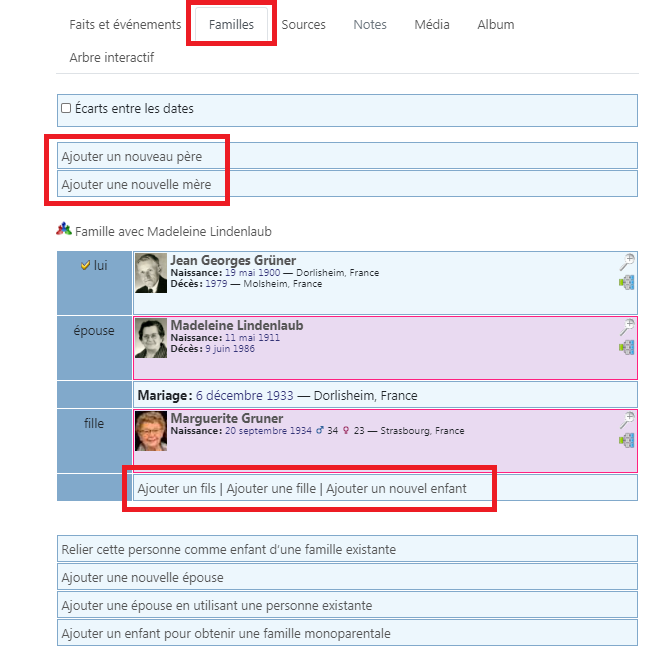Click Relier cette personne comme enfant link
The image size is (658, 656).
pos(228,549)
